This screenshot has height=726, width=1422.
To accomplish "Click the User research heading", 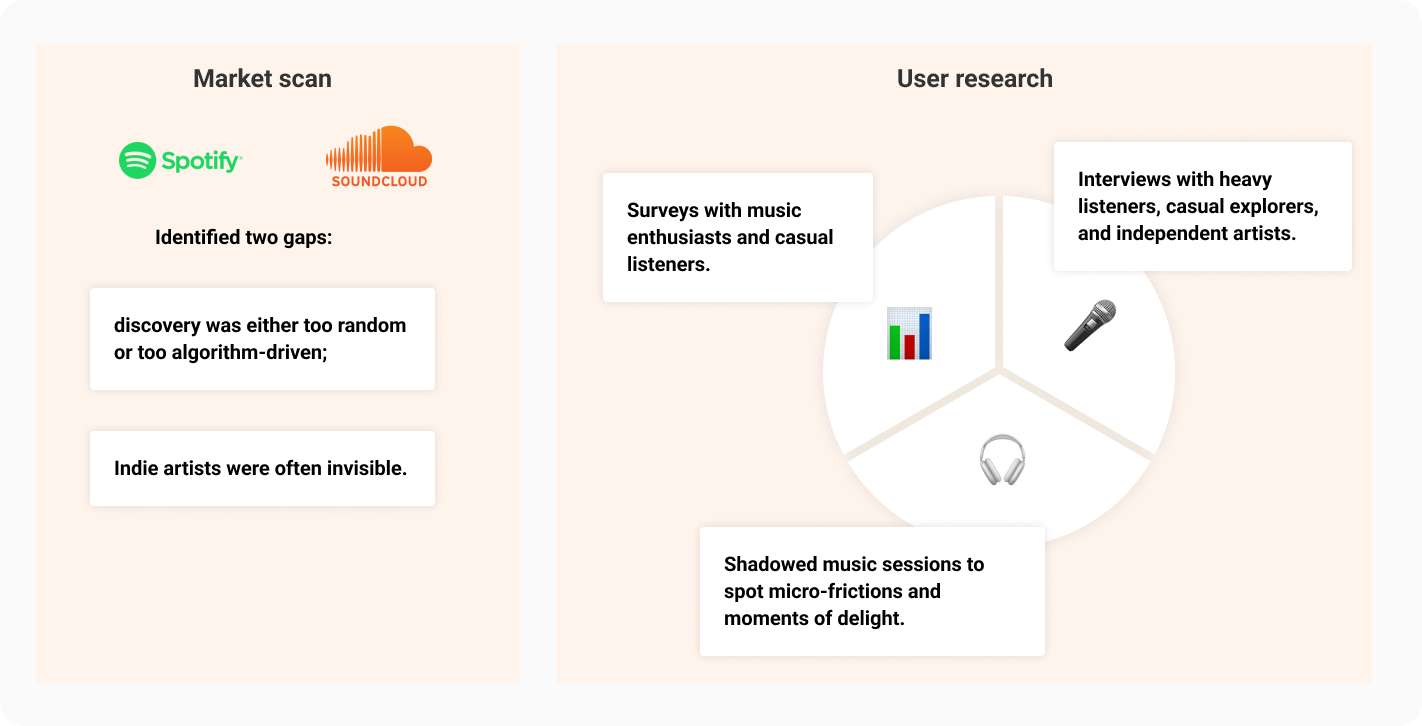I will [974, 79].
